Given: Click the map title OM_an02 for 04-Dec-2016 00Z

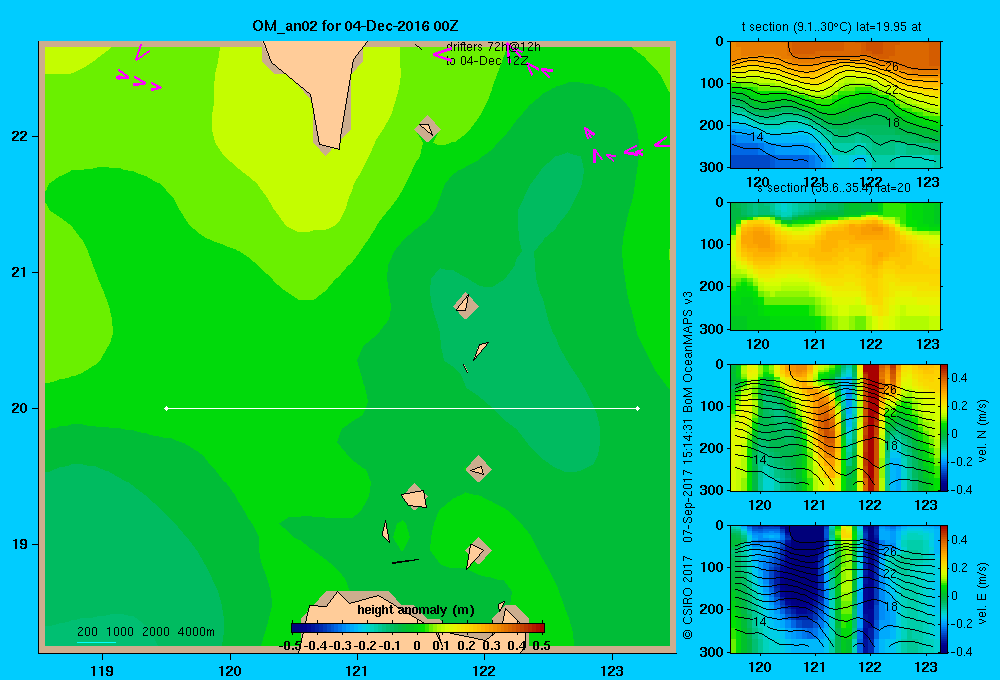Looking at the screenshot, I should (x=355, y=26).
